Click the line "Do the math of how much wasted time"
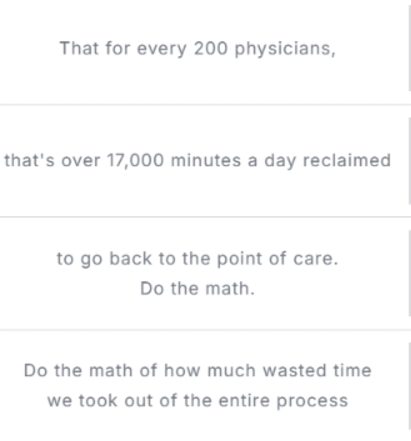 coord(197,370)
